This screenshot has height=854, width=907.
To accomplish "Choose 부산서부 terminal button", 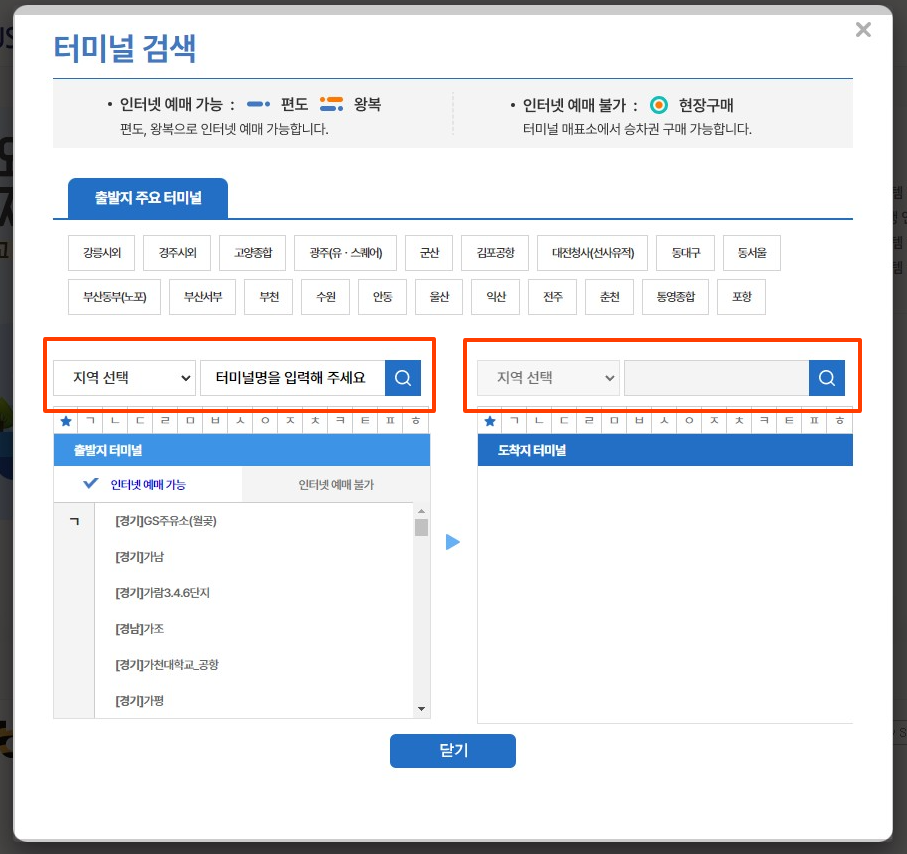I will point(202,297).
